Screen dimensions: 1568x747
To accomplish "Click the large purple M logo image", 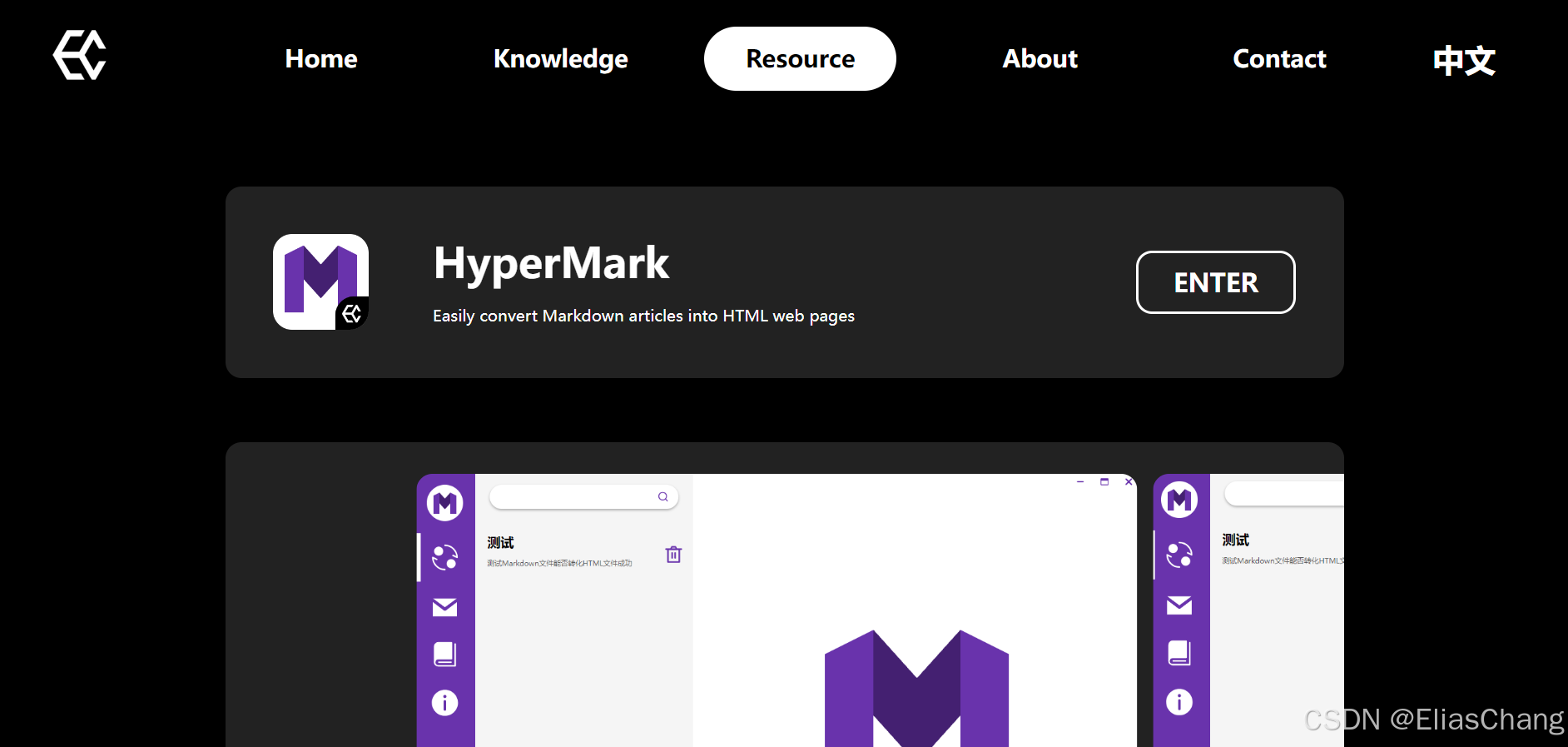I will click(x=916, y=688).
